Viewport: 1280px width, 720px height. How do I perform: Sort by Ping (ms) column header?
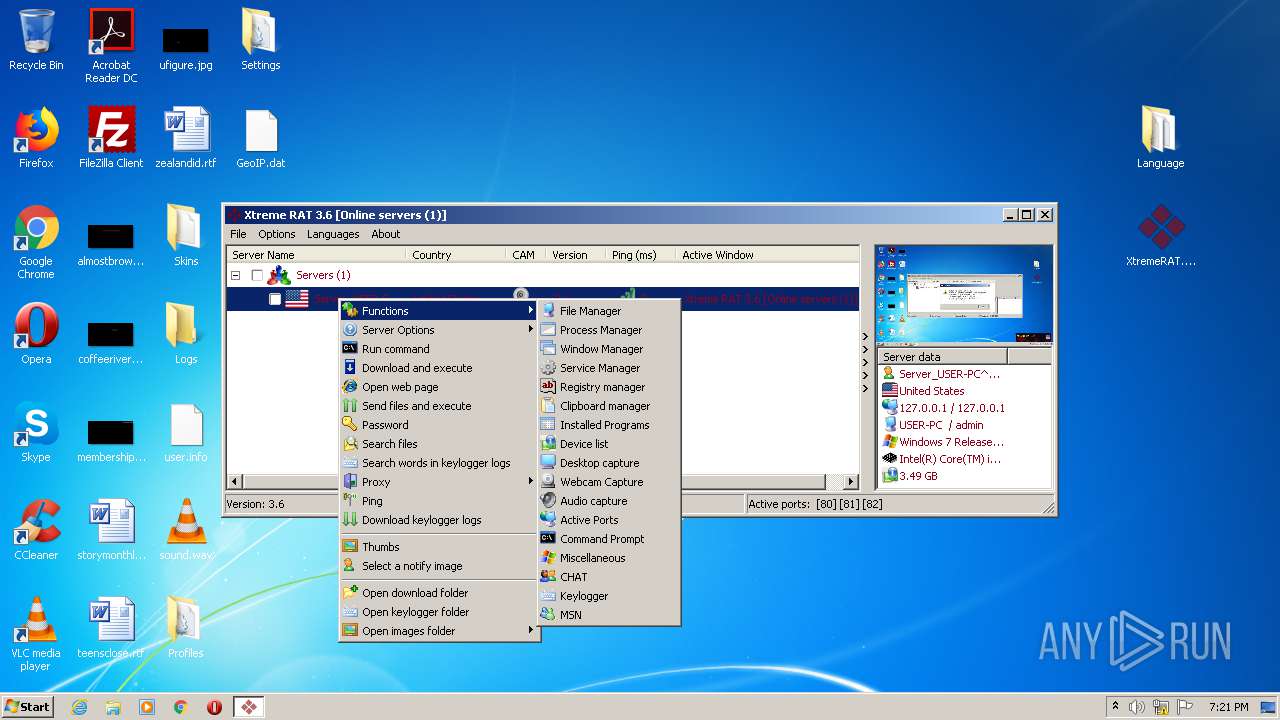640,255
